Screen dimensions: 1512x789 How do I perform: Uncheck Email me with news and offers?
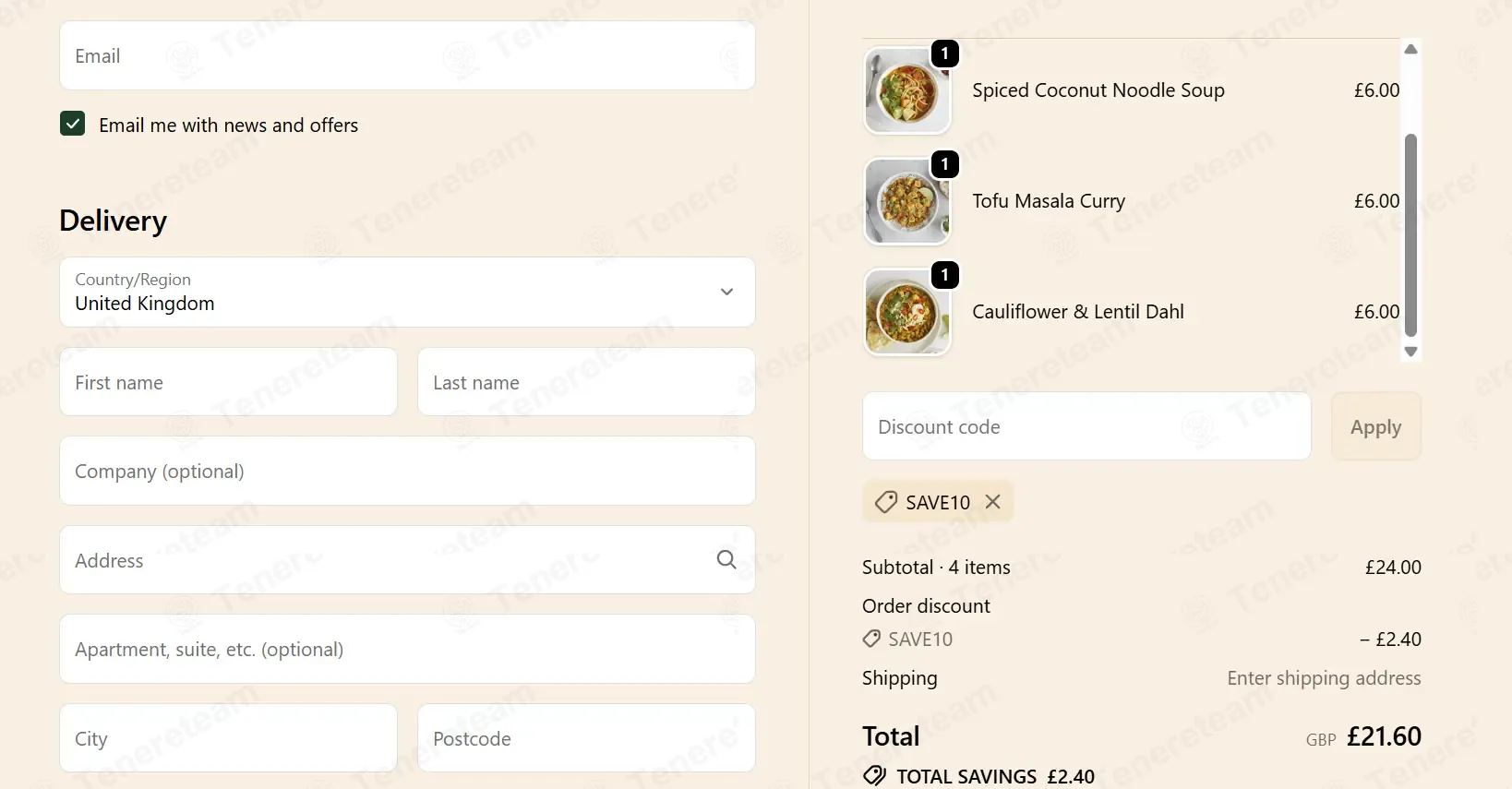[73, 124]
